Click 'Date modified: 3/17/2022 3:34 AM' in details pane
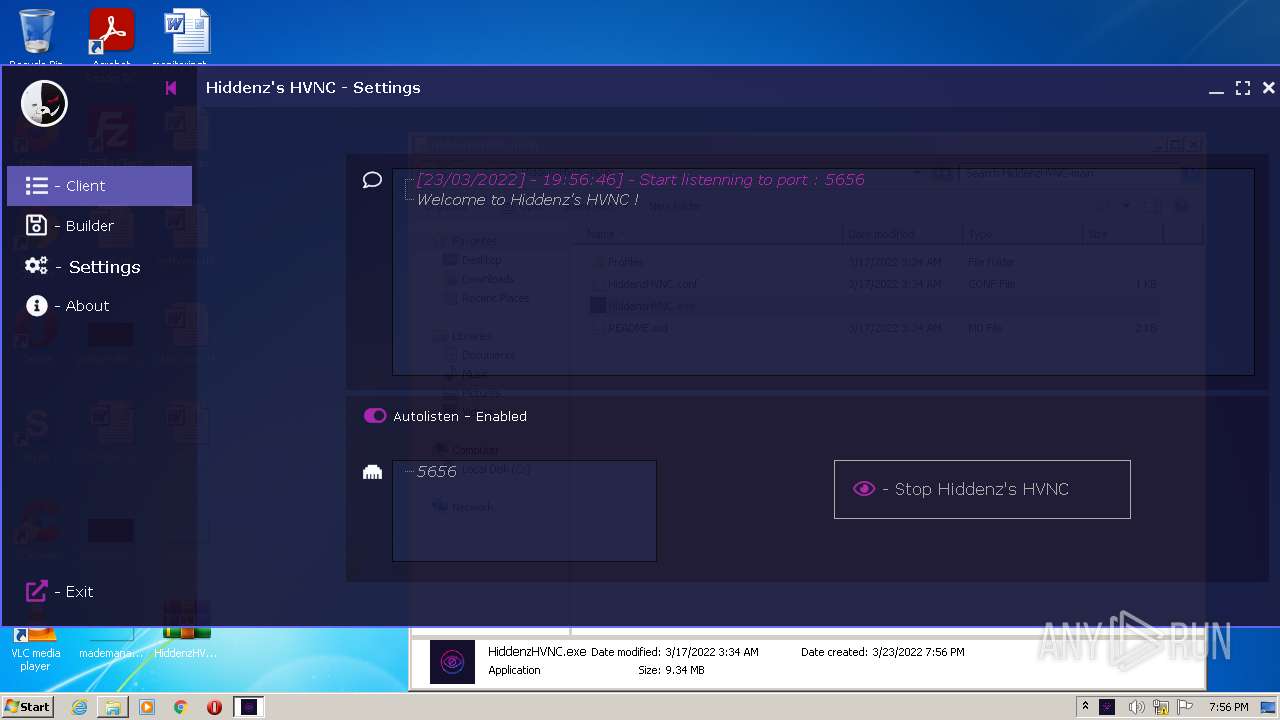This screenshot has height=720, width=1280. [x=675, y=652]
